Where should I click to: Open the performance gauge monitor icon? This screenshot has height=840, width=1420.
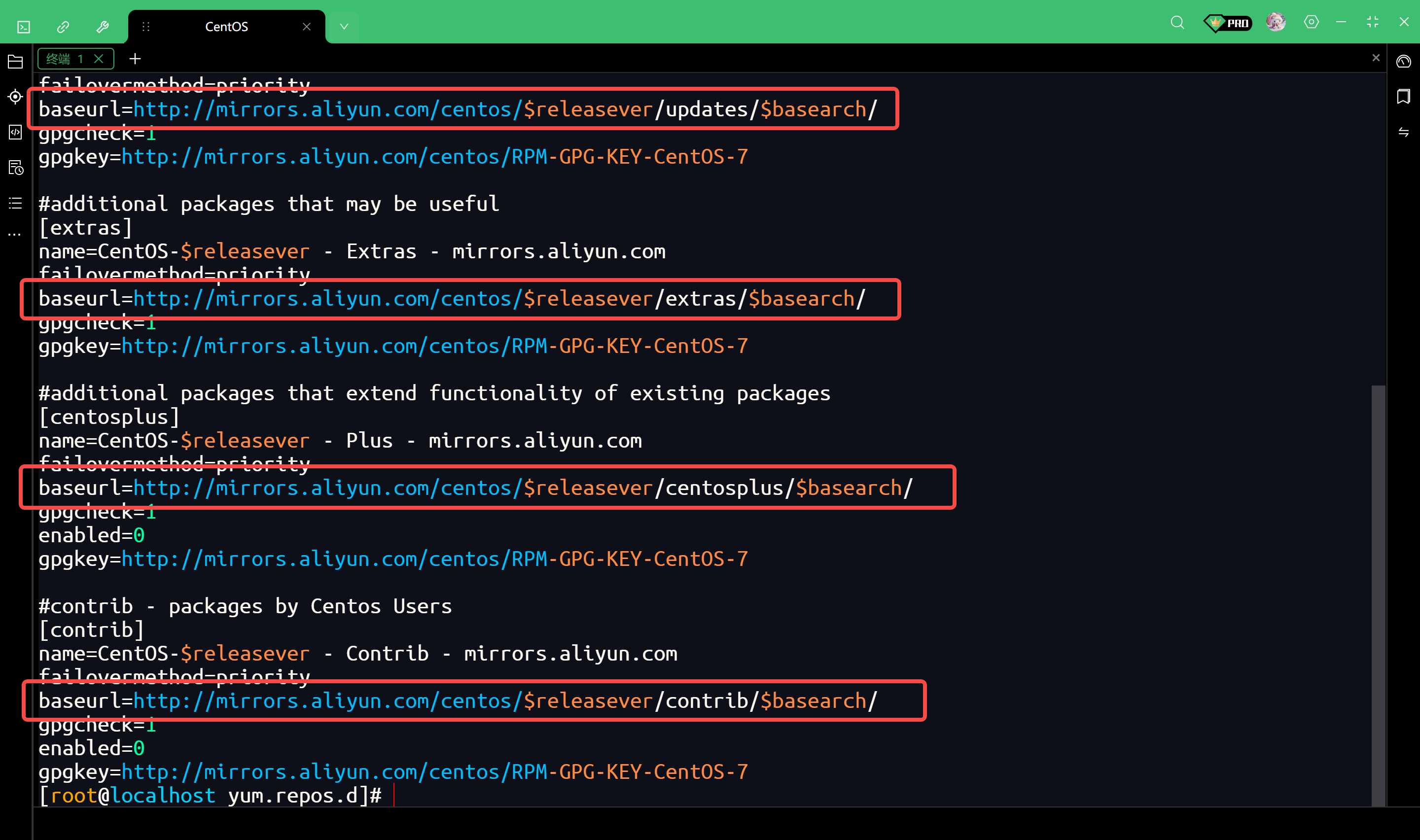click(1403, 61)
